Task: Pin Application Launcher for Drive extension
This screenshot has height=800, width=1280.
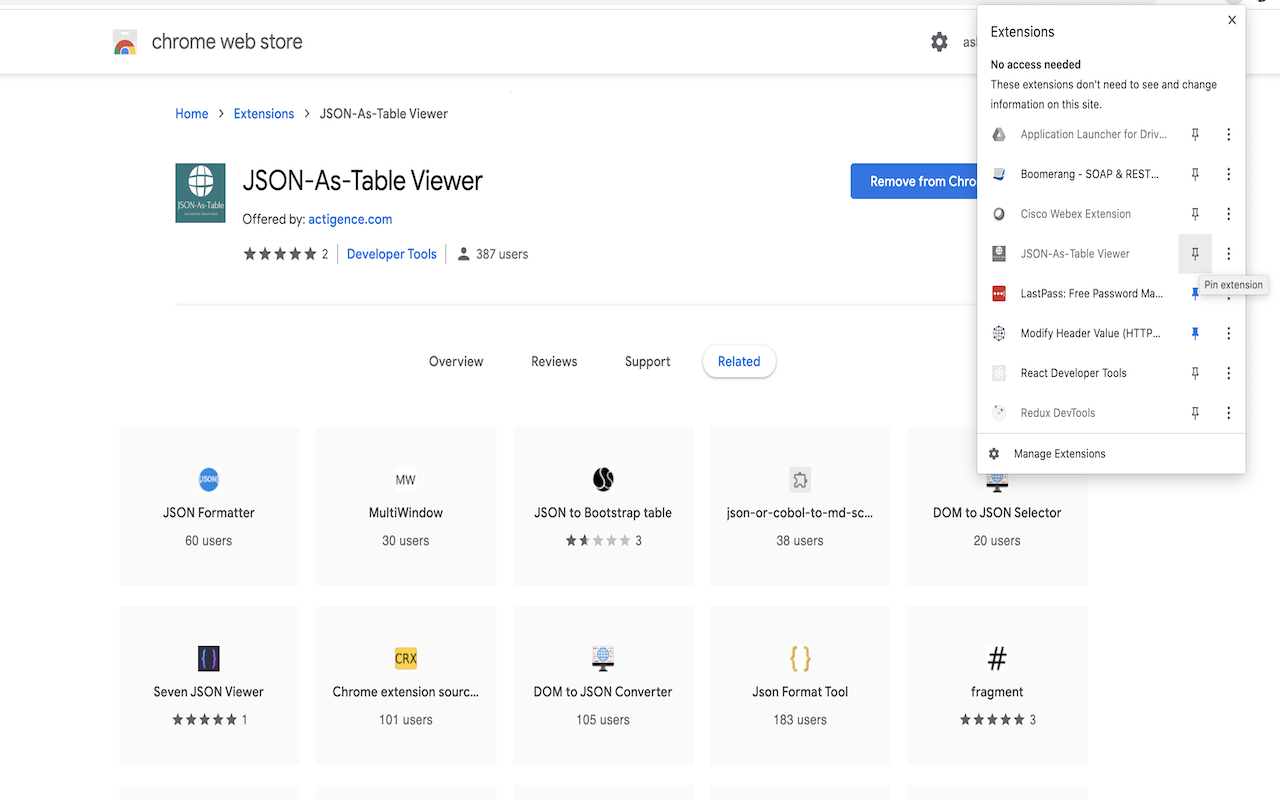Action: click(1195, 134)
